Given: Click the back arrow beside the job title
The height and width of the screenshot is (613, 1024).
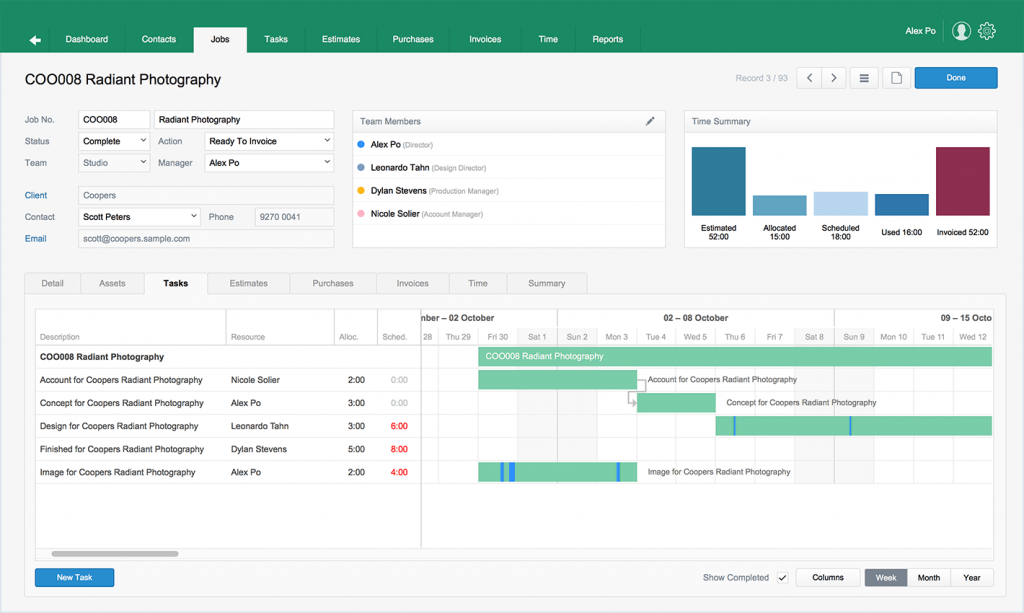Looking at the screenshot, I should click(33, 39).
